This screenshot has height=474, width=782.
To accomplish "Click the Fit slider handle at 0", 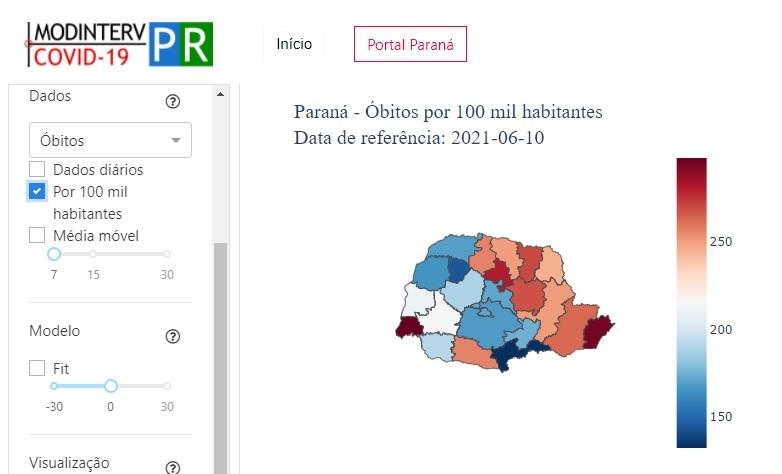I will click(111, 386).
